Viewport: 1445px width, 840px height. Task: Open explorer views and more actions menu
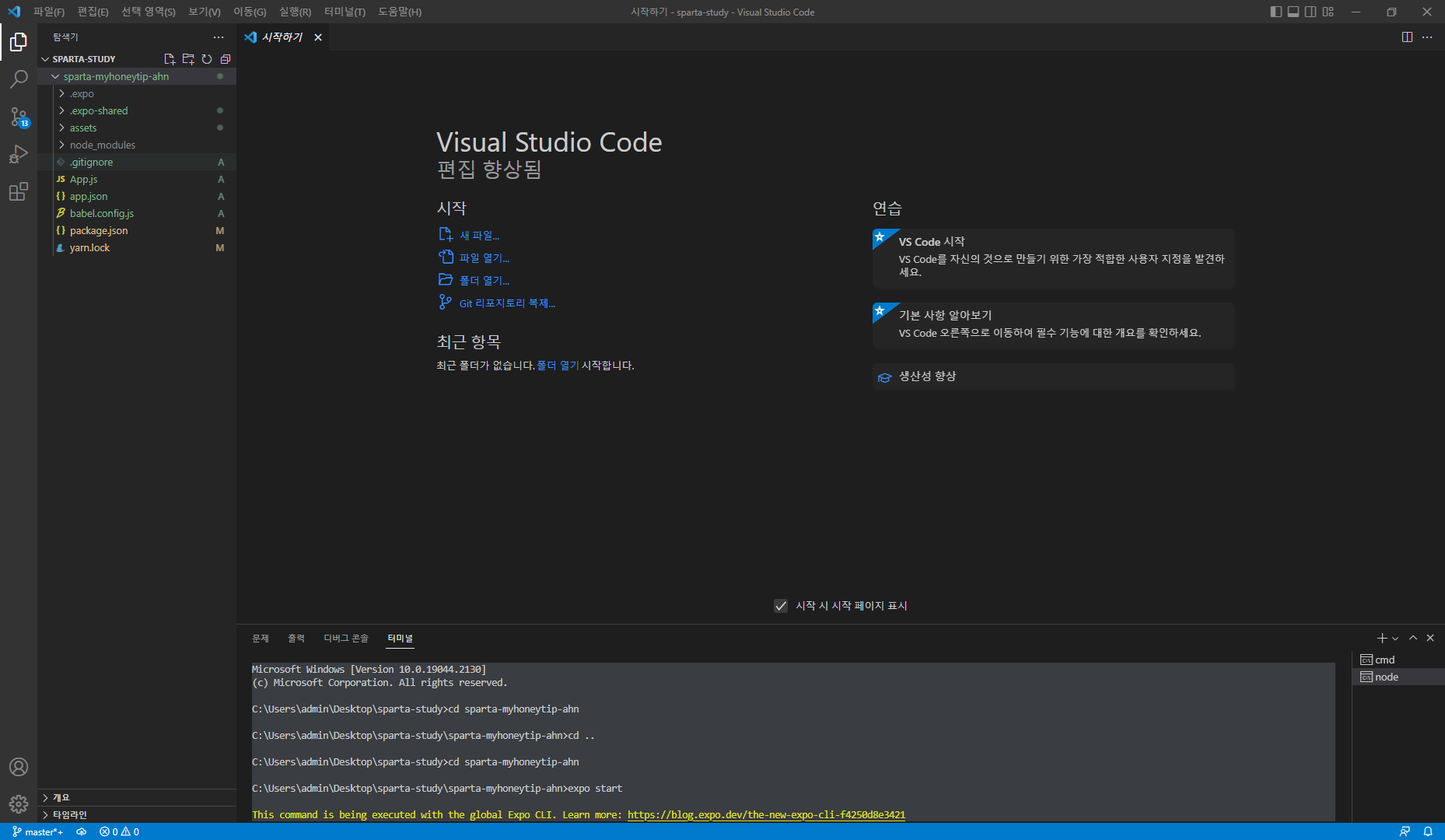[x=219, y=37]
